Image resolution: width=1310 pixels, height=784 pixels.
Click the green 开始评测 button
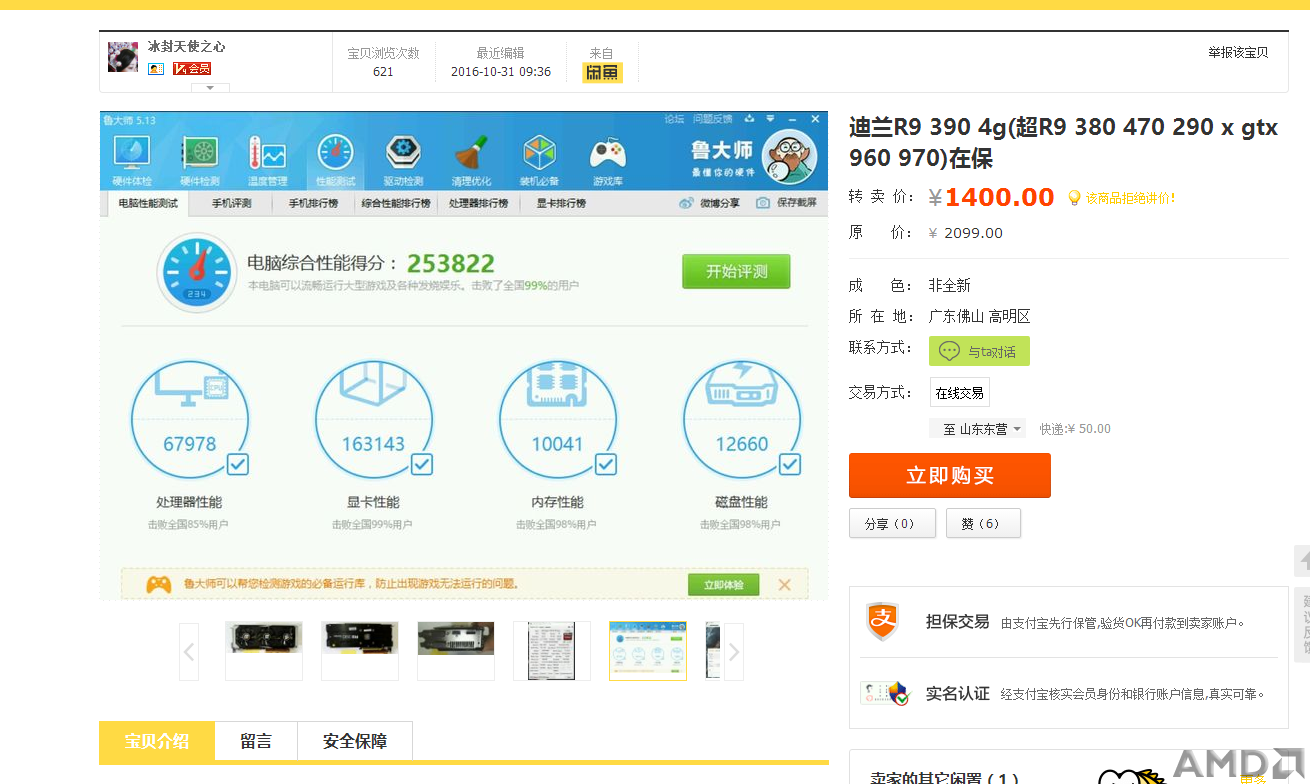click(x=736, y=271)
